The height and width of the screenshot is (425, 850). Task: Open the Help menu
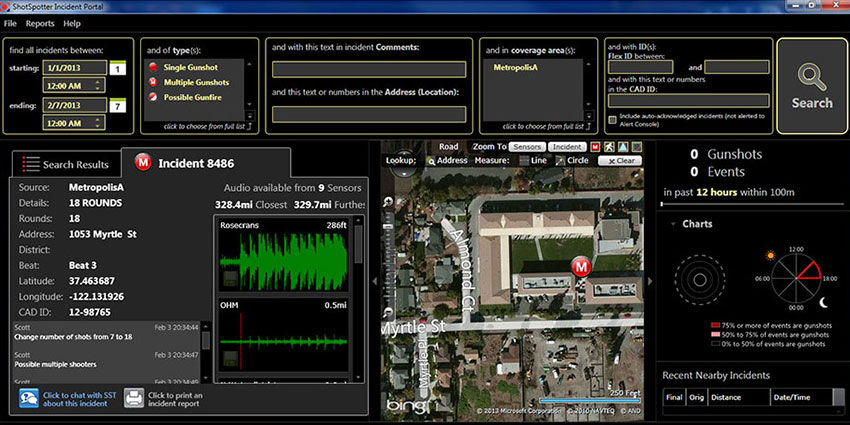[72, 24]
